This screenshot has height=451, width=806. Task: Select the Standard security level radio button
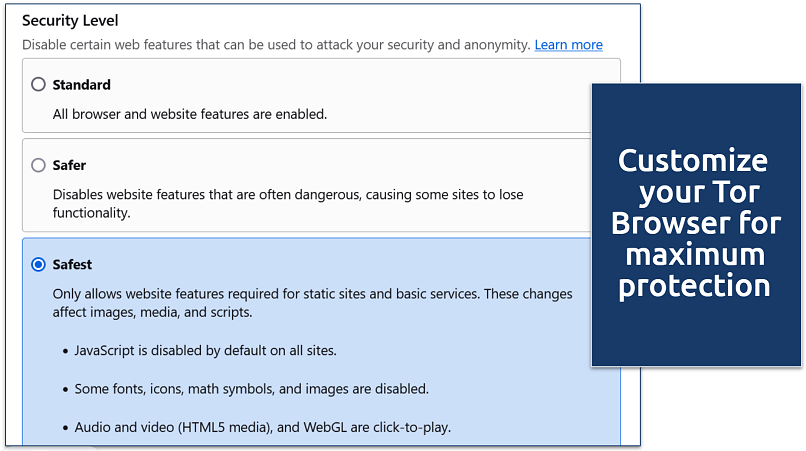point(38,85)
